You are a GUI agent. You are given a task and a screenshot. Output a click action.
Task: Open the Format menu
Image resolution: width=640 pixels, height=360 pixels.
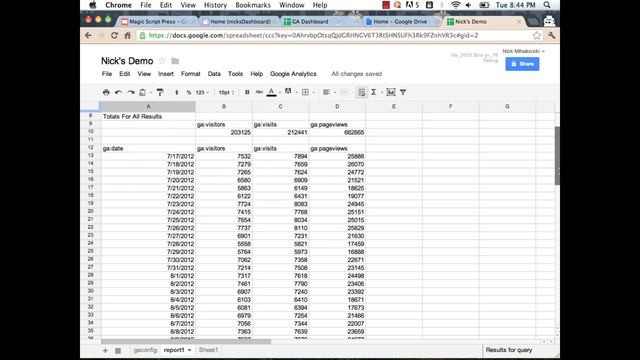click(191, 74)
